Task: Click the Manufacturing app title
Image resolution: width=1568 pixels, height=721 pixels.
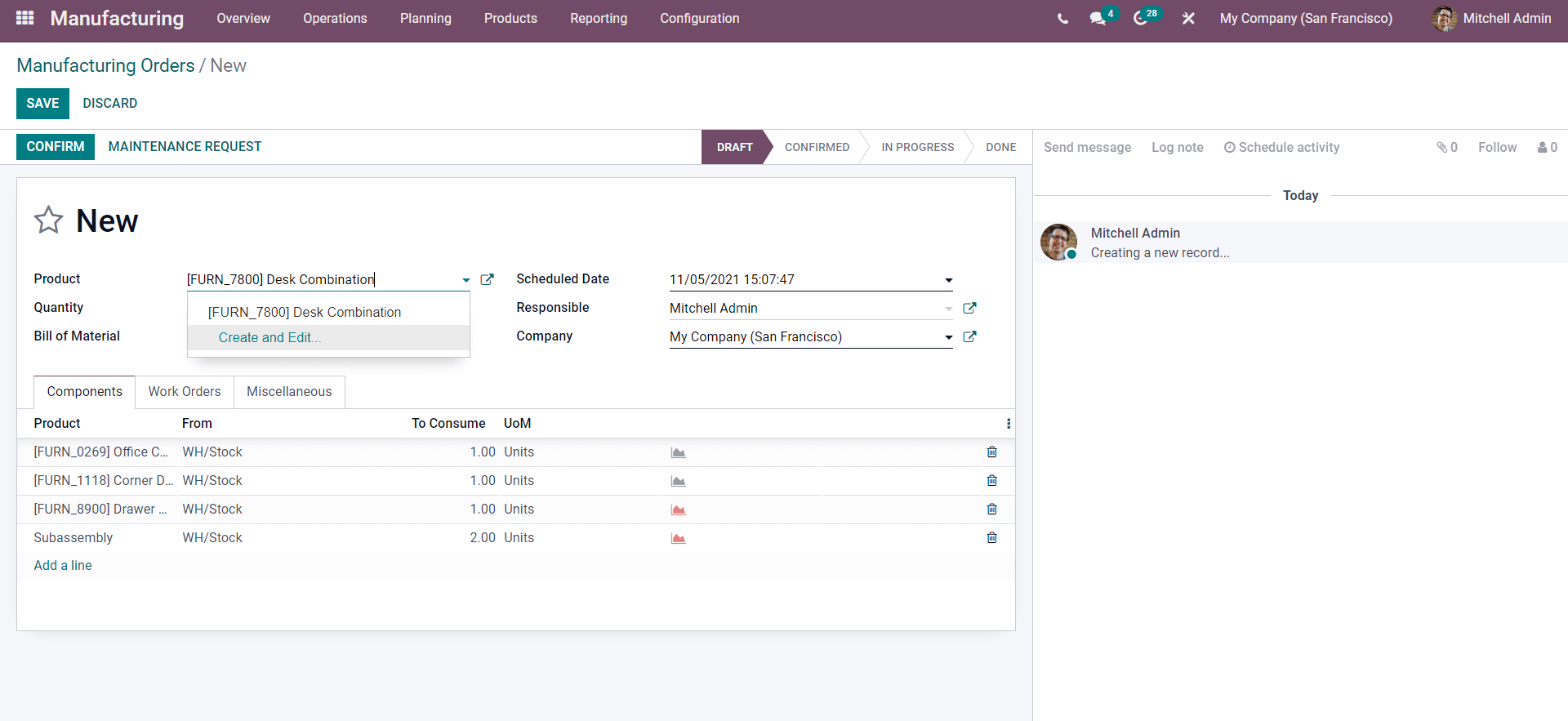Action: 117,18
